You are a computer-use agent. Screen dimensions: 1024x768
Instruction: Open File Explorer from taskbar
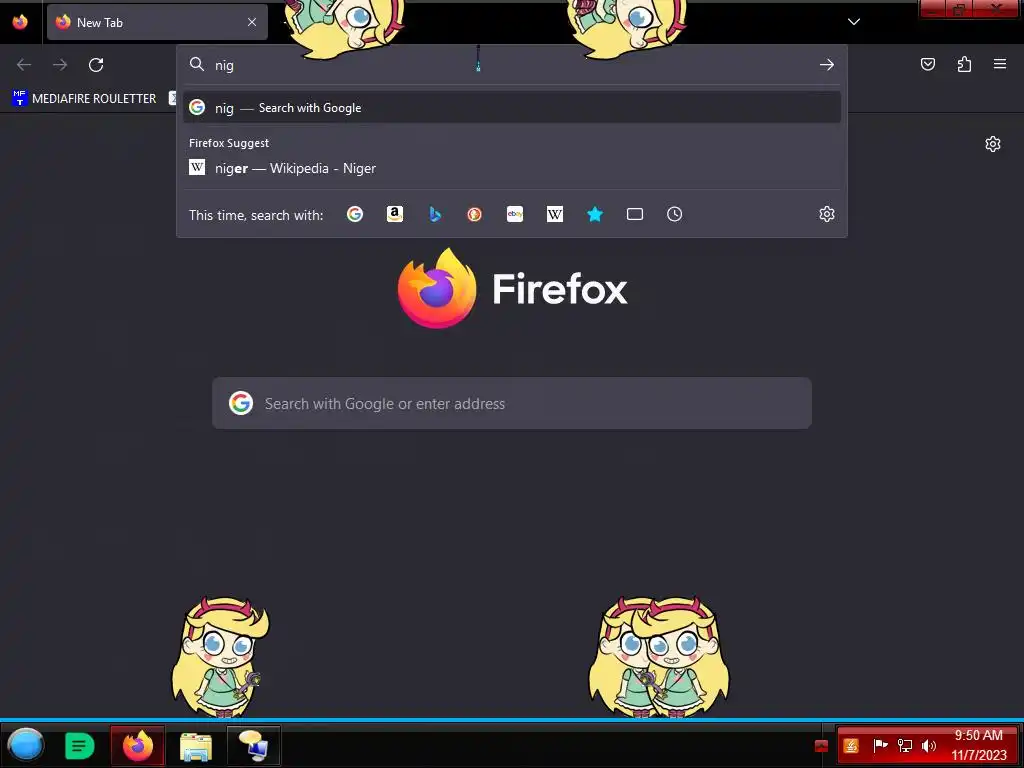pos(196,746)
